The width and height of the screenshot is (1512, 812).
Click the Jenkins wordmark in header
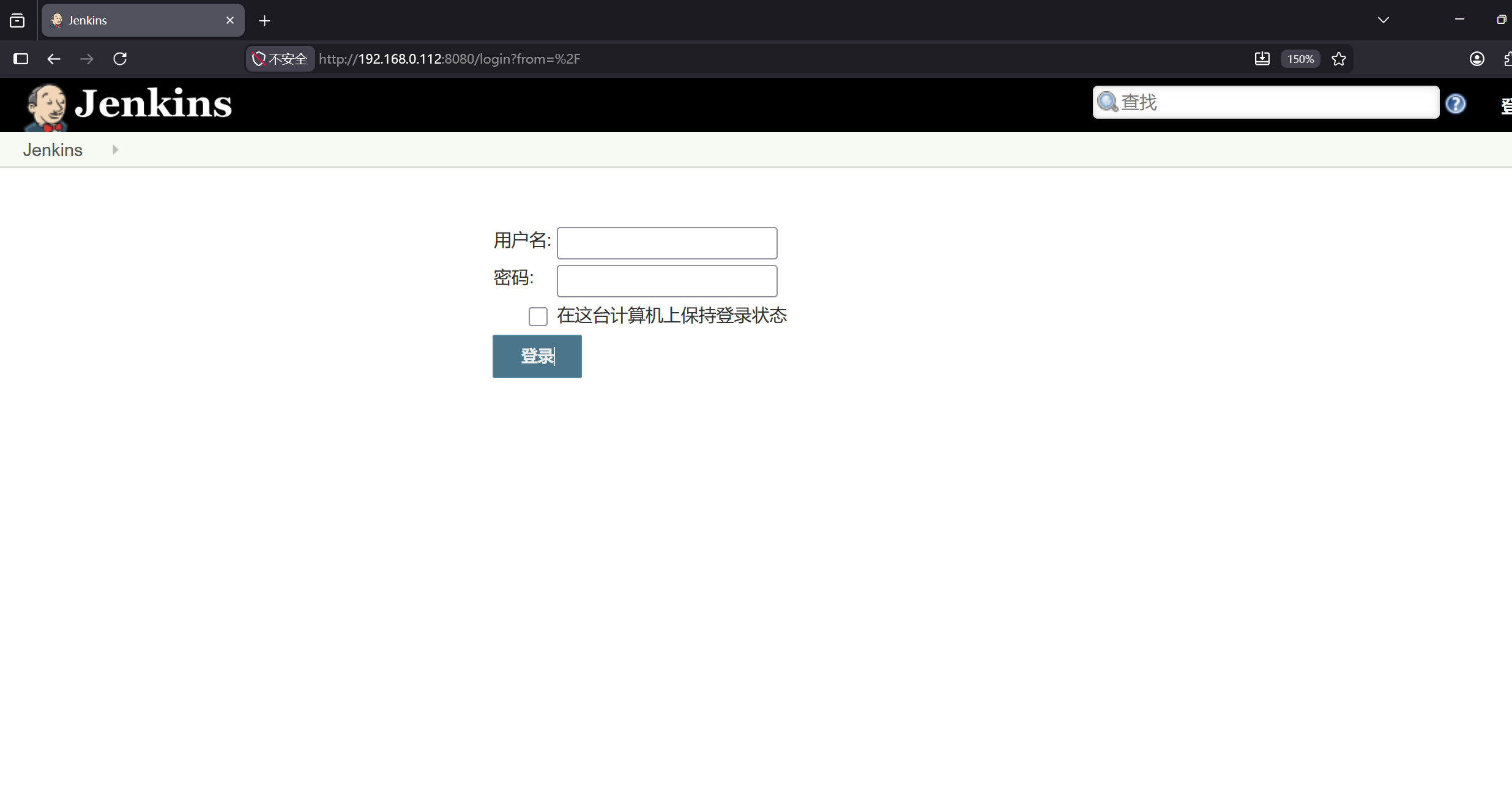[x=153, y=103]
